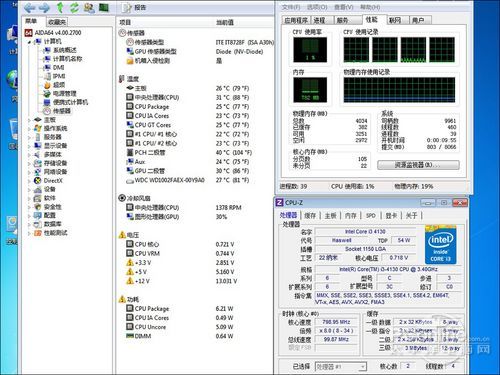Go back with AIDA64 blue left arrow
500x375 pixels.
(x=30, y=7)
